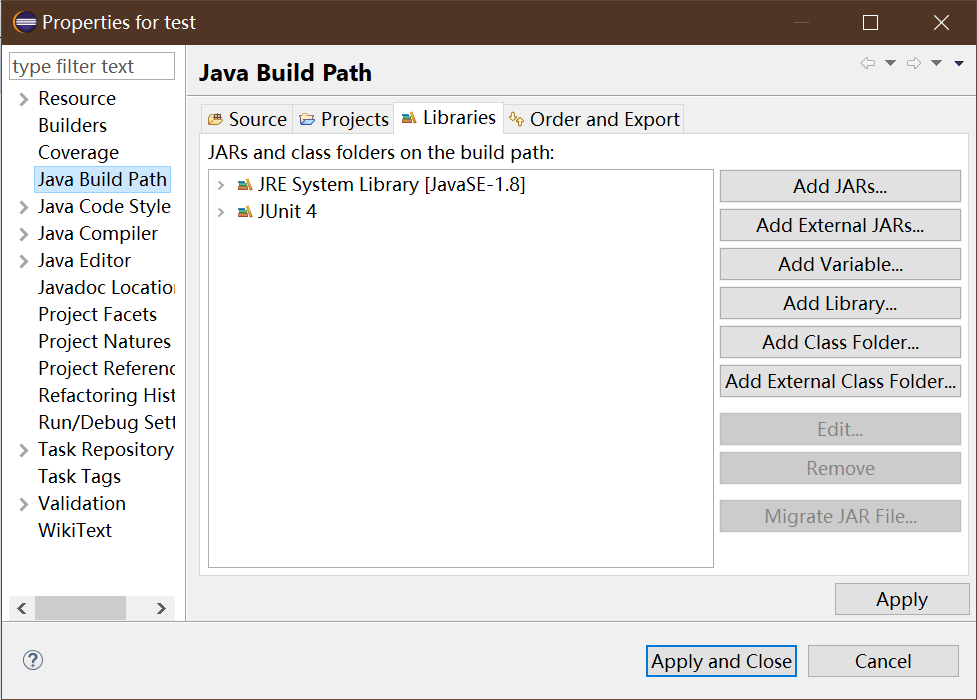Click the sidebar horizontal scrollbar thumb

pyautogui.click(x=80, y=608)
